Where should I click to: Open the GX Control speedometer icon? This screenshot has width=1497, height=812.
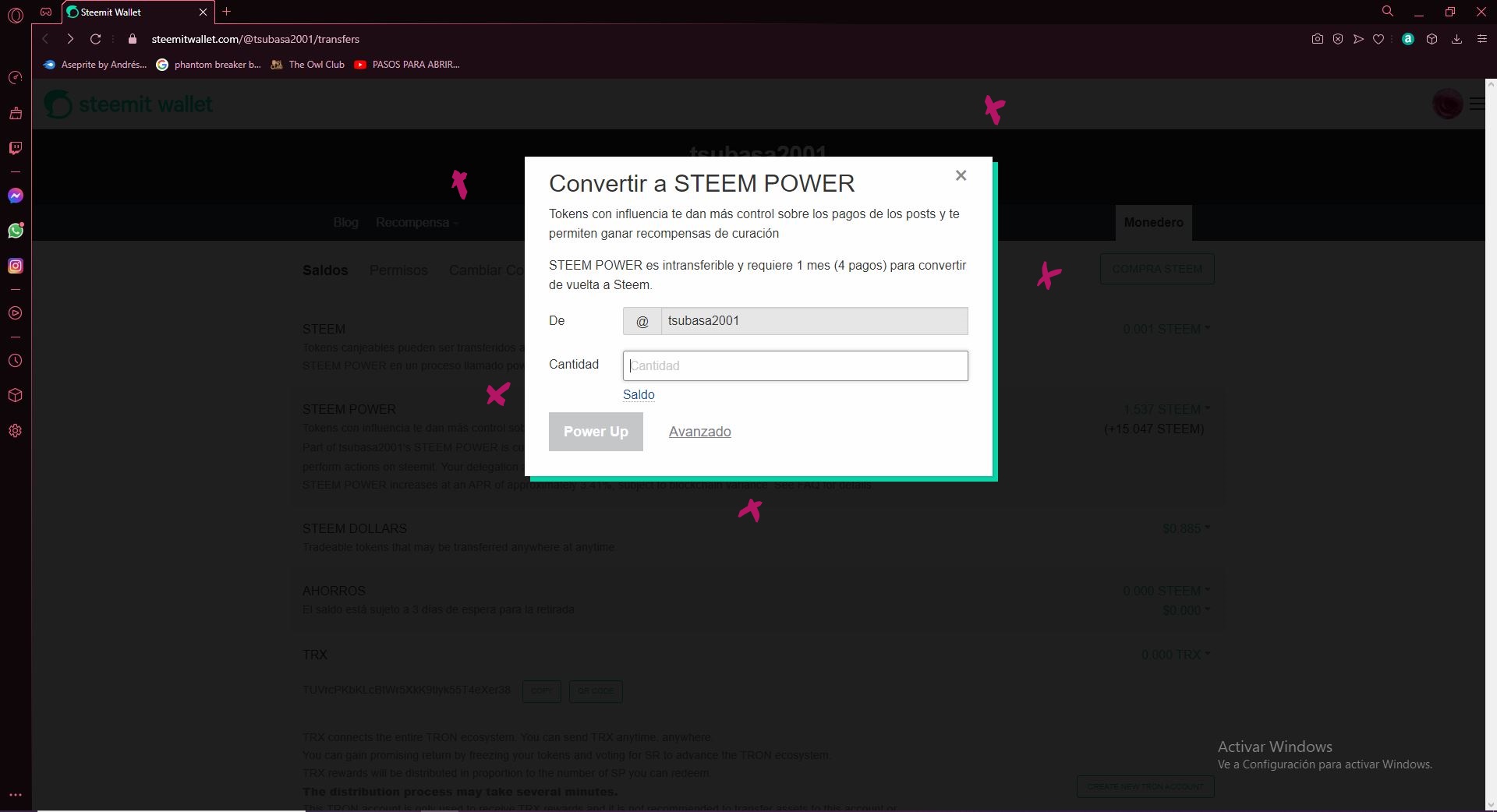(x=15, y=78)
